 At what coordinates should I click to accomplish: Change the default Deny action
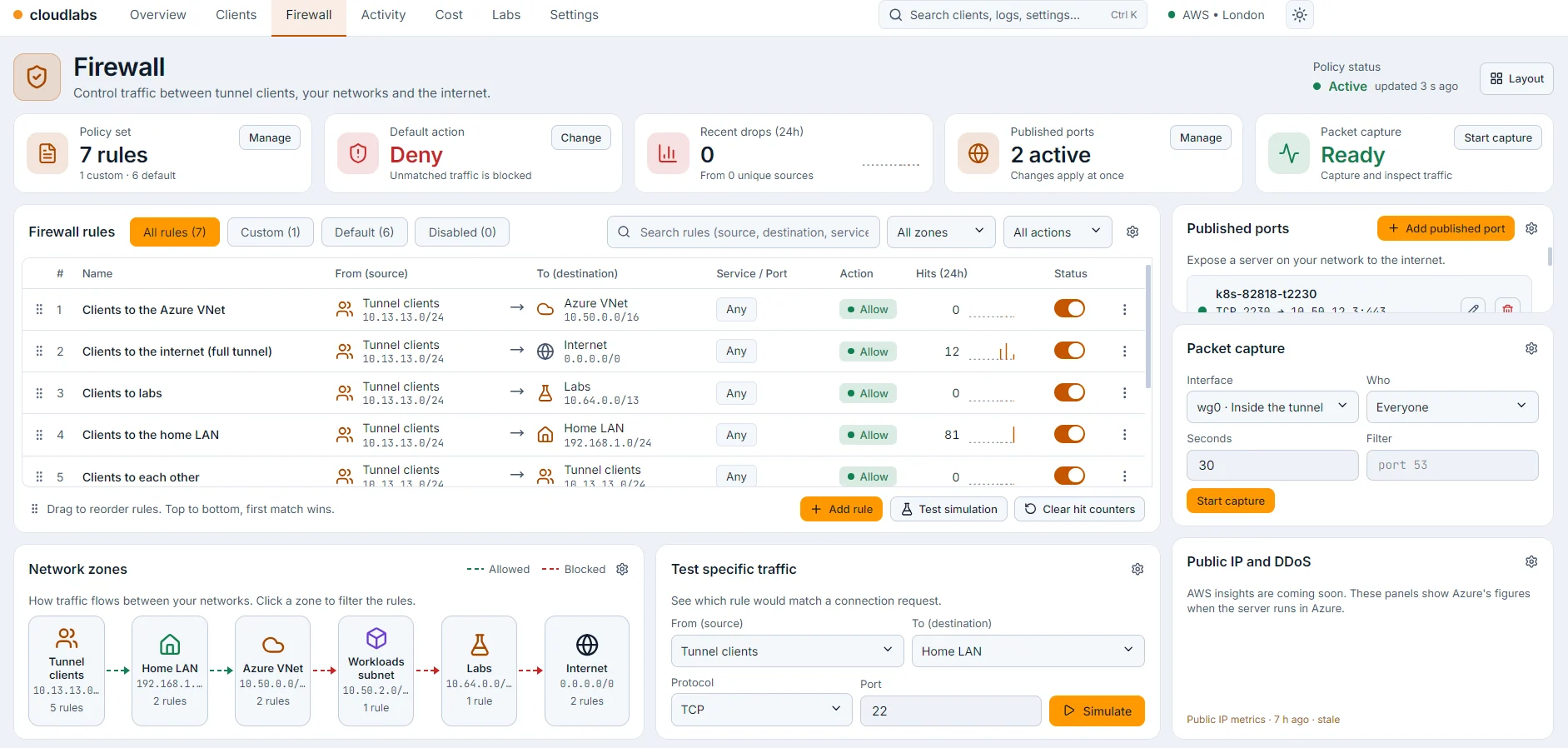click(581, 138)
